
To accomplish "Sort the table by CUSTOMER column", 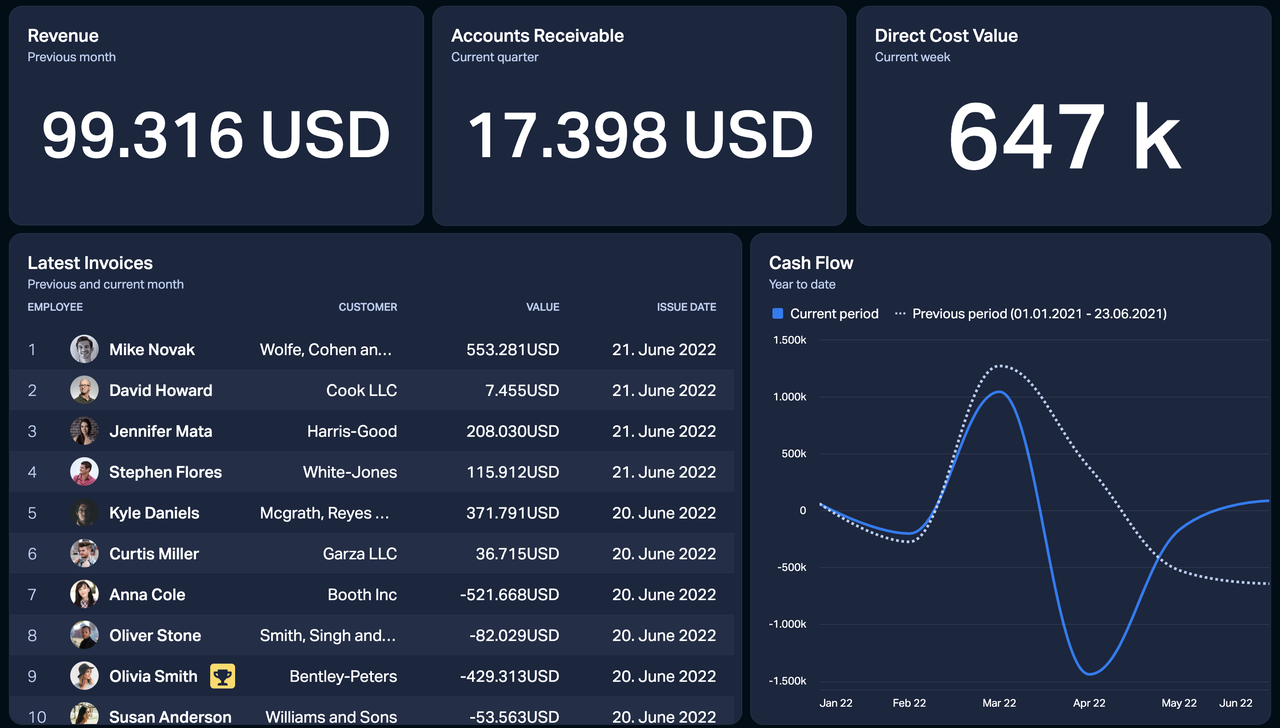I will (367, 307).
